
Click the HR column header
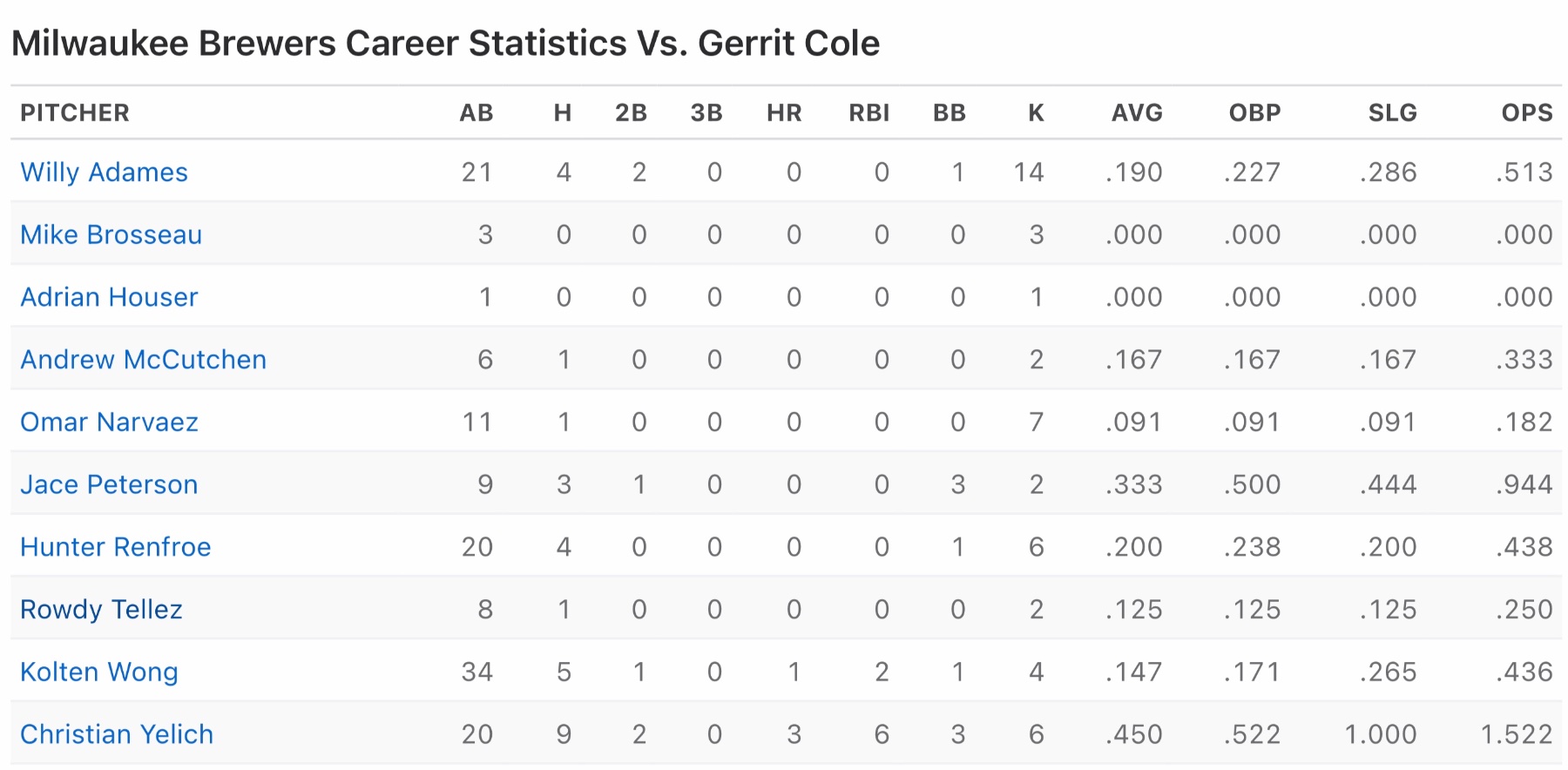tap(784, 113)
